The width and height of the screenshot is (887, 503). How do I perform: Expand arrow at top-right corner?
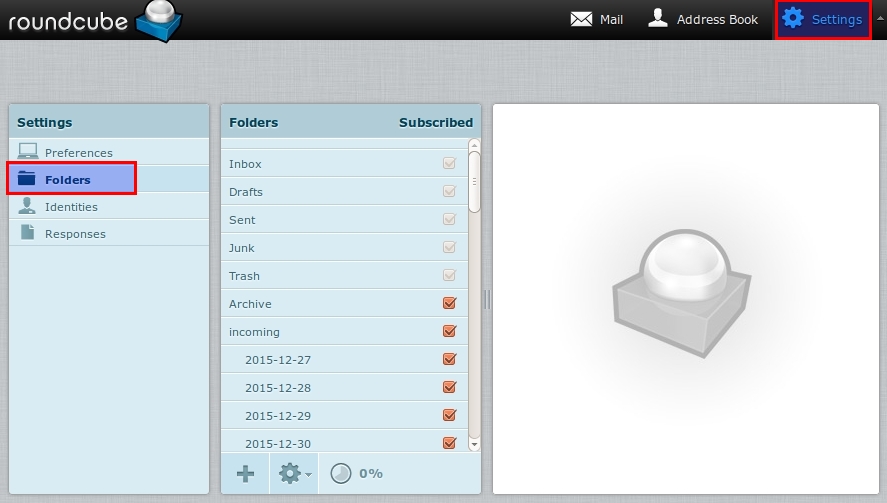(x=880, y=18)
